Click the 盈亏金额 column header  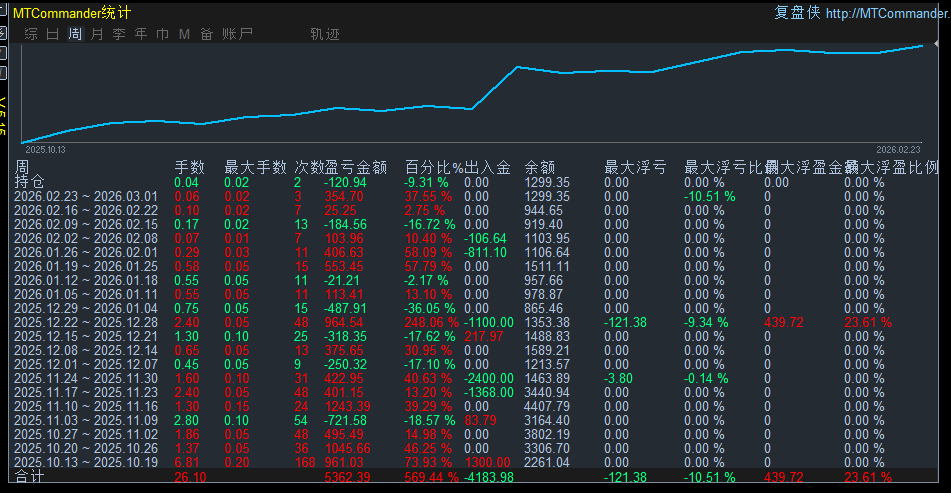[356, 167]
